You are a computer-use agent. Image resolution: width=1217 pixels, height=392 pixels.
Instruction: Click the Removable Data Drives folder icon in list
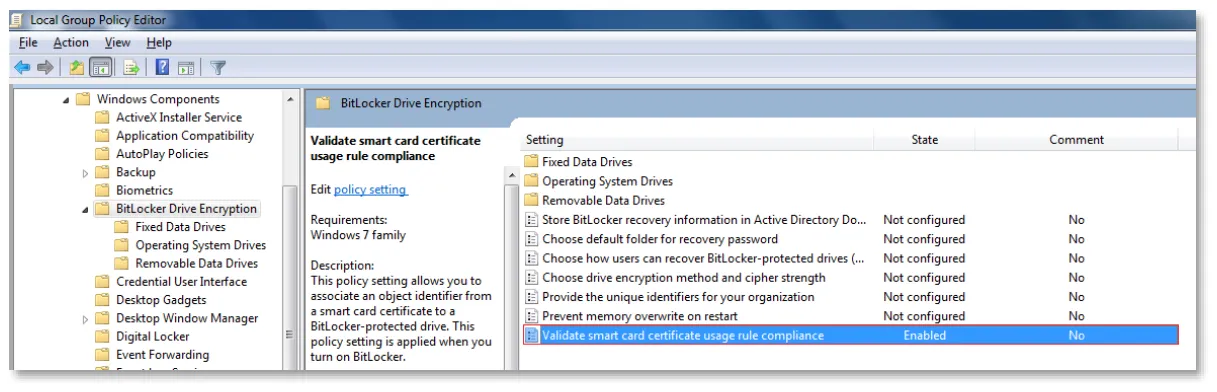[x=532, y=201]
